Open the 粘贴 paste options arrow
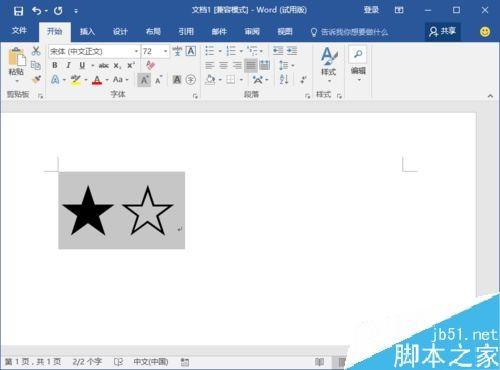Image resolution: width=500 pixels, height=370 pixels. click(x=16, y=81)
